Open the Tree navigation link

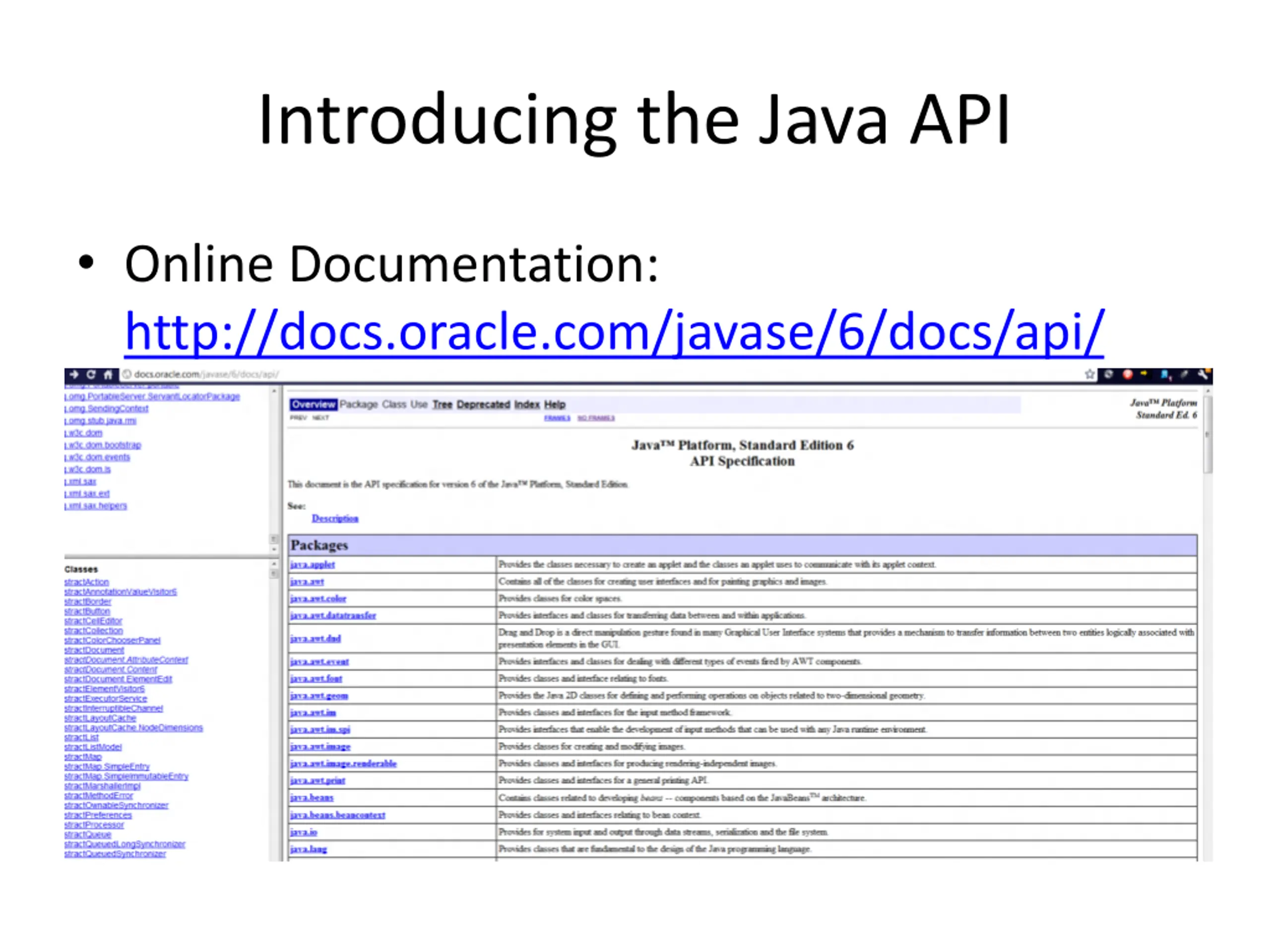coord(442,405)
